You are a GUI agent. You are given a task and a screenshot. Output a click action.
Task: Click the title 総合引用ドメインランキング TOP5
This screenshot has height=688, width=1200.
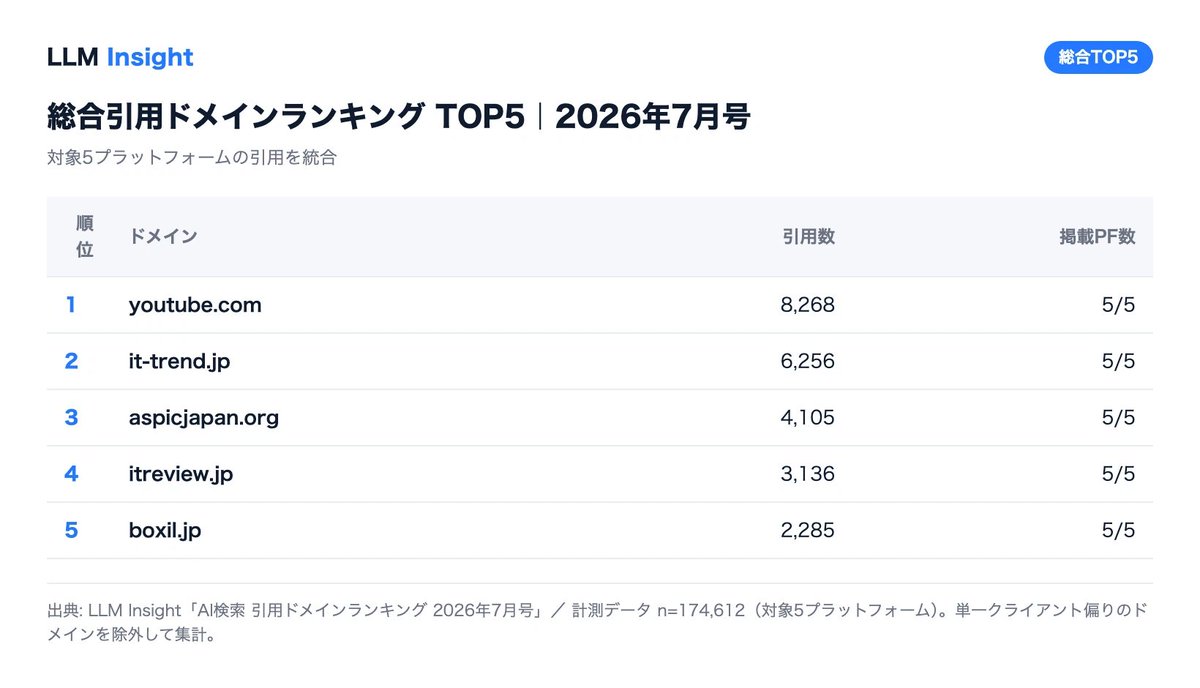click(286, 117)
